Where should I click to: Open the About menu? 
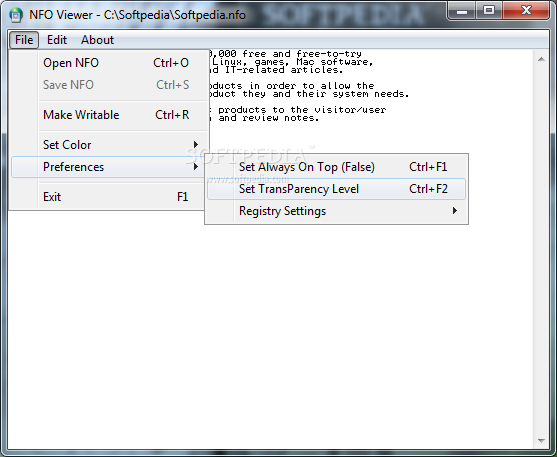(x=97, y=40)
